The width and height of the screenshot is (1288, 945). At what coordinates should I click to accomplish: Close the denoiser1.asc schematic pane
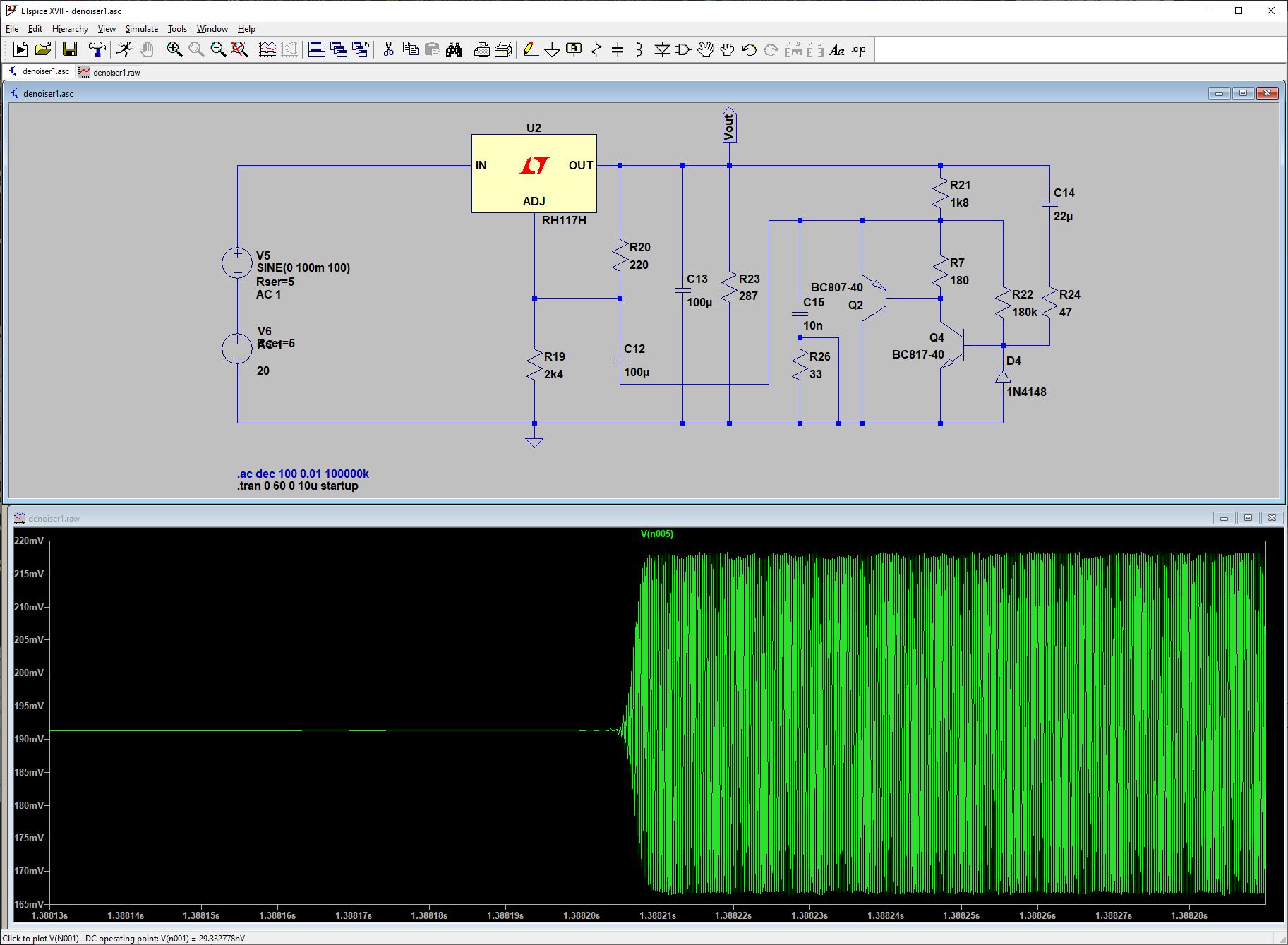[1268, 93]
